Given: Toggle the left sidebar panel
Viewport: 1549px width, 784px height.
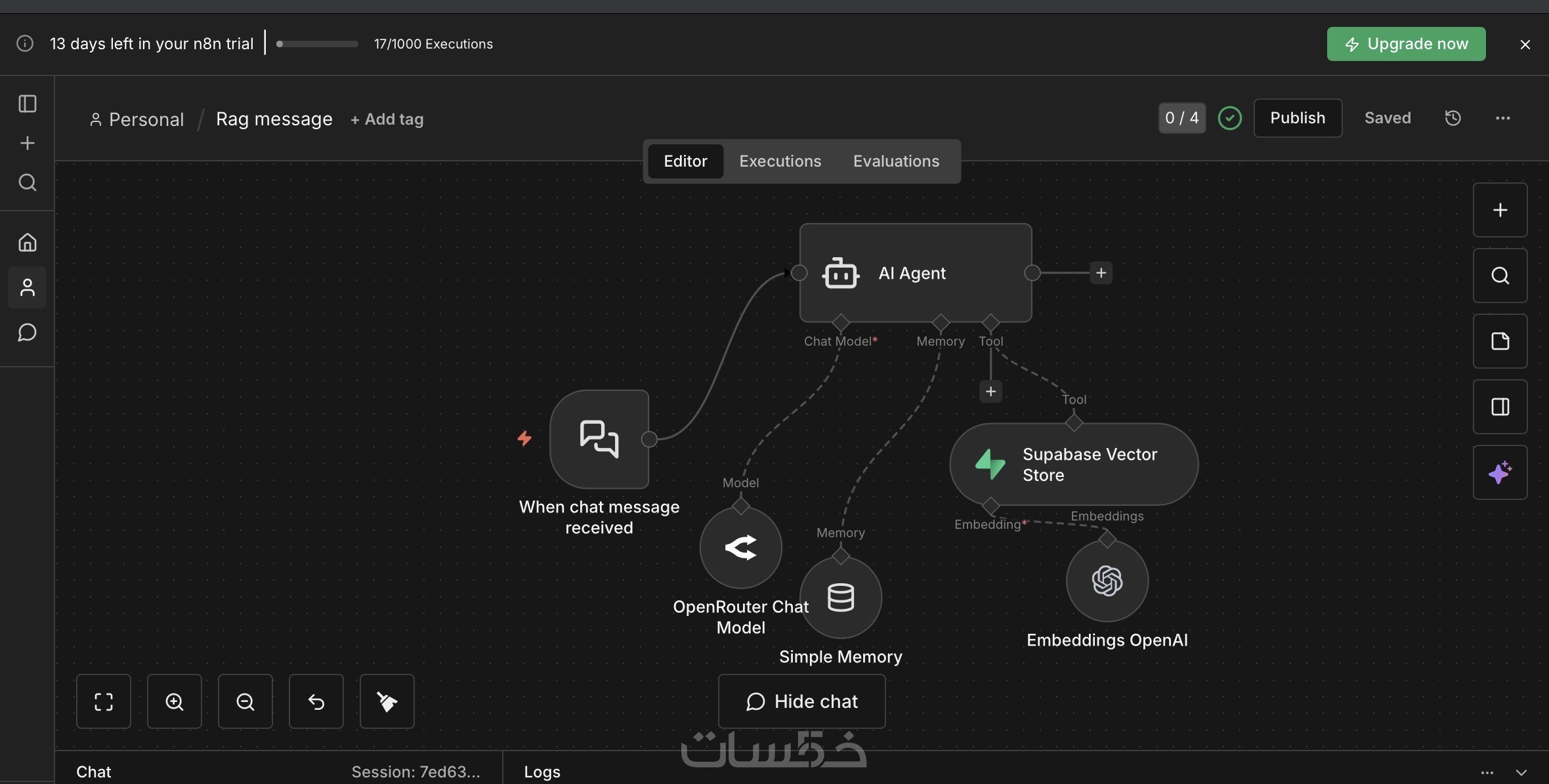Looking at the screenshot, I should click(x=28, y=104).
